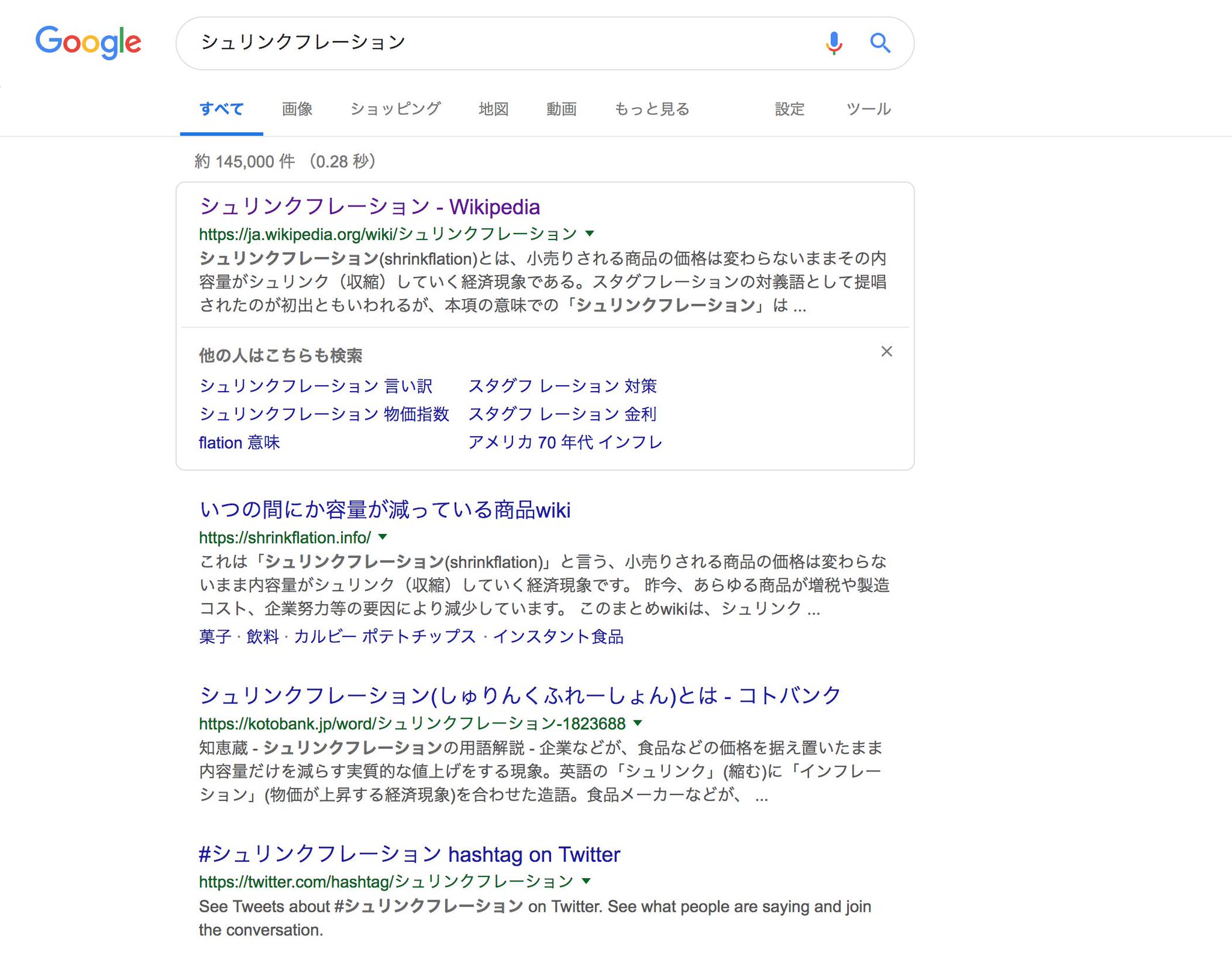
Task: Search シュリンクフレーション 物価指数 suggestion
Action: [324, 414]
